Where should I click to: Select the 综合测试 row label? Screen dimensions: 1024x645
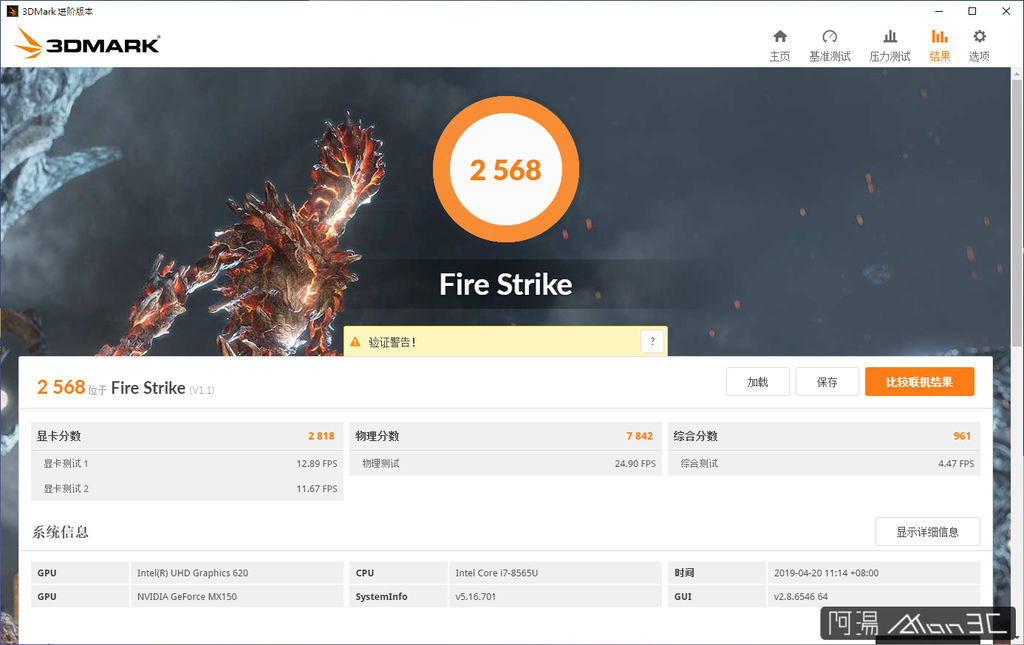tap(699, 464)
